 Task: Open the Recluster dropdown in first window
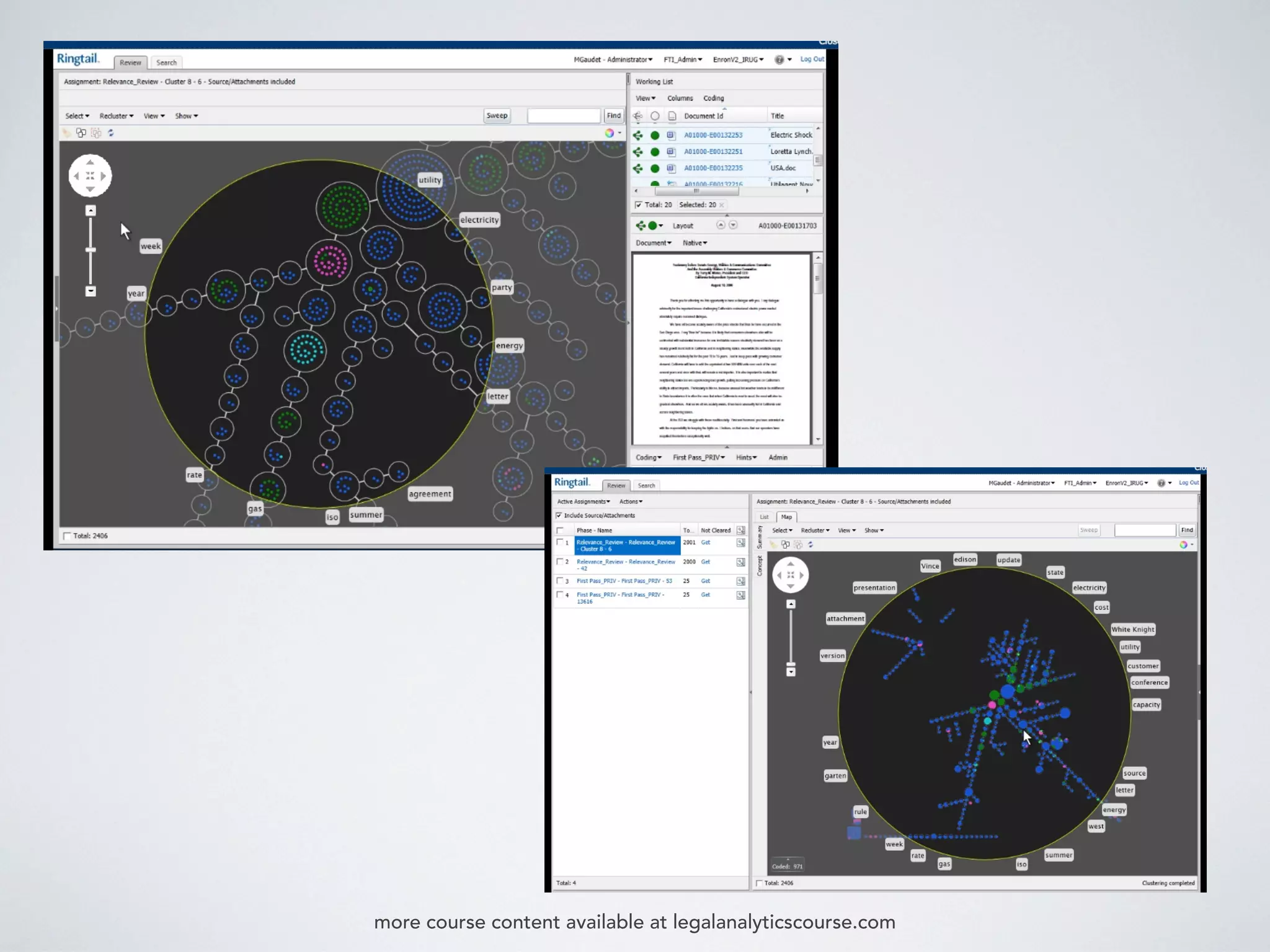[x=116, y=116]
